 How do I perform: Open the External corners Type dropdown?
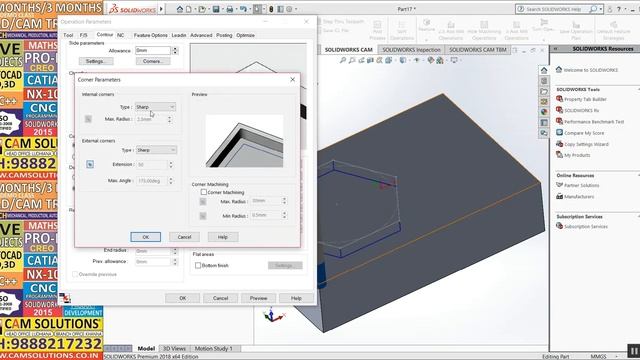click(156, 150)
